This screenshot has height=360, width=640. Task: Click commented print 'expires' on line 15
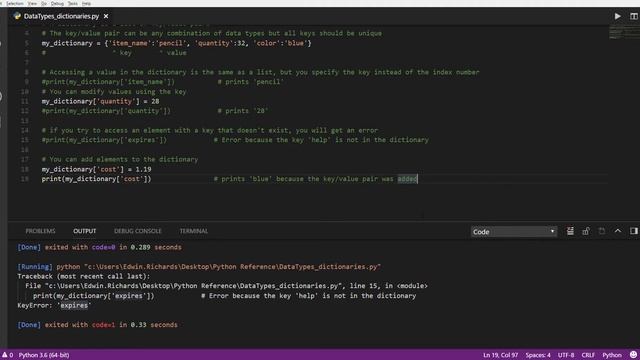pos(104,140)
